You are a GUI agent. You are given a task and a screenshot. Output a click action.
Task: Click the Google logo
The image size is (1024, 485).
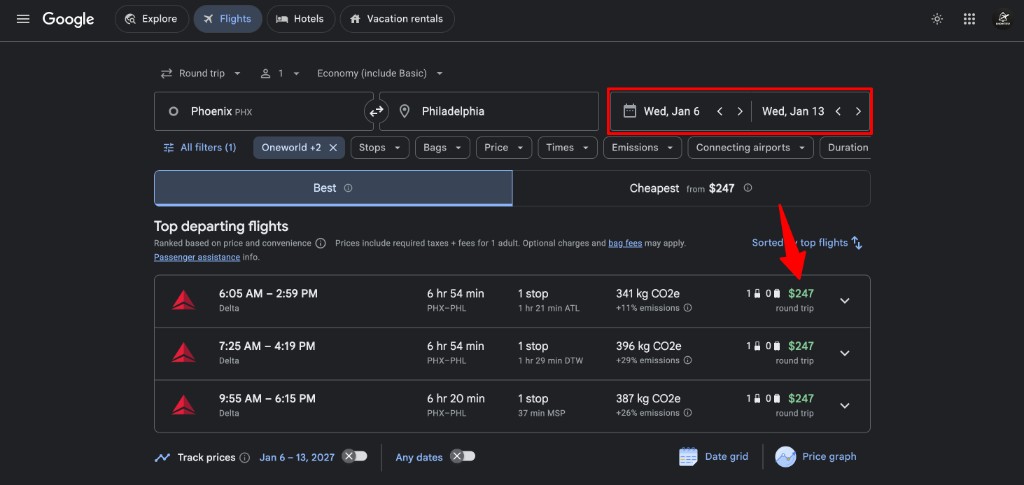coord(69,19)
